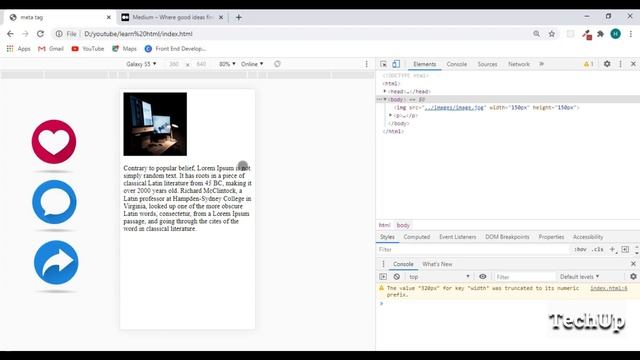This screenshot has height=360, width=640.
Task: Select the img element line
Action: point(487,107)
